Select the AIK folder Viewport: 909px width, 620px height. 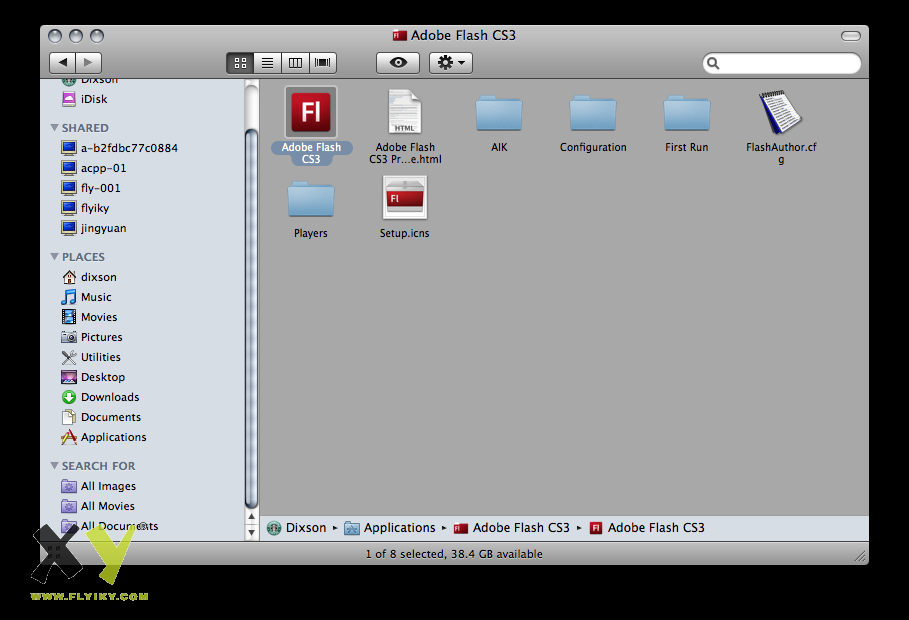tap(499, 114)
